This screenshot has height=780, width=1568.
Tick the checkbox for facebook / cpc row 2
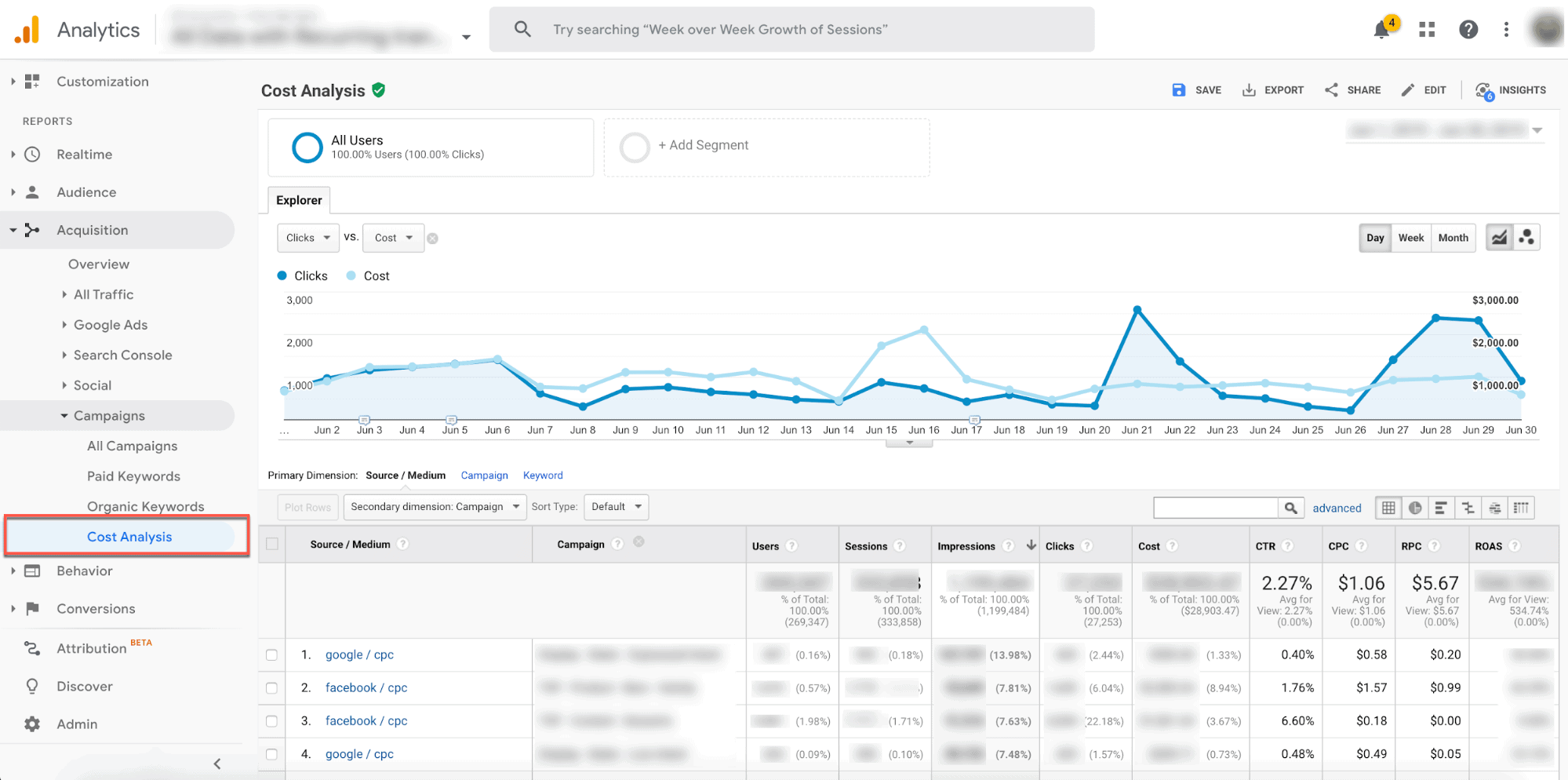click(x=271, y=688)
